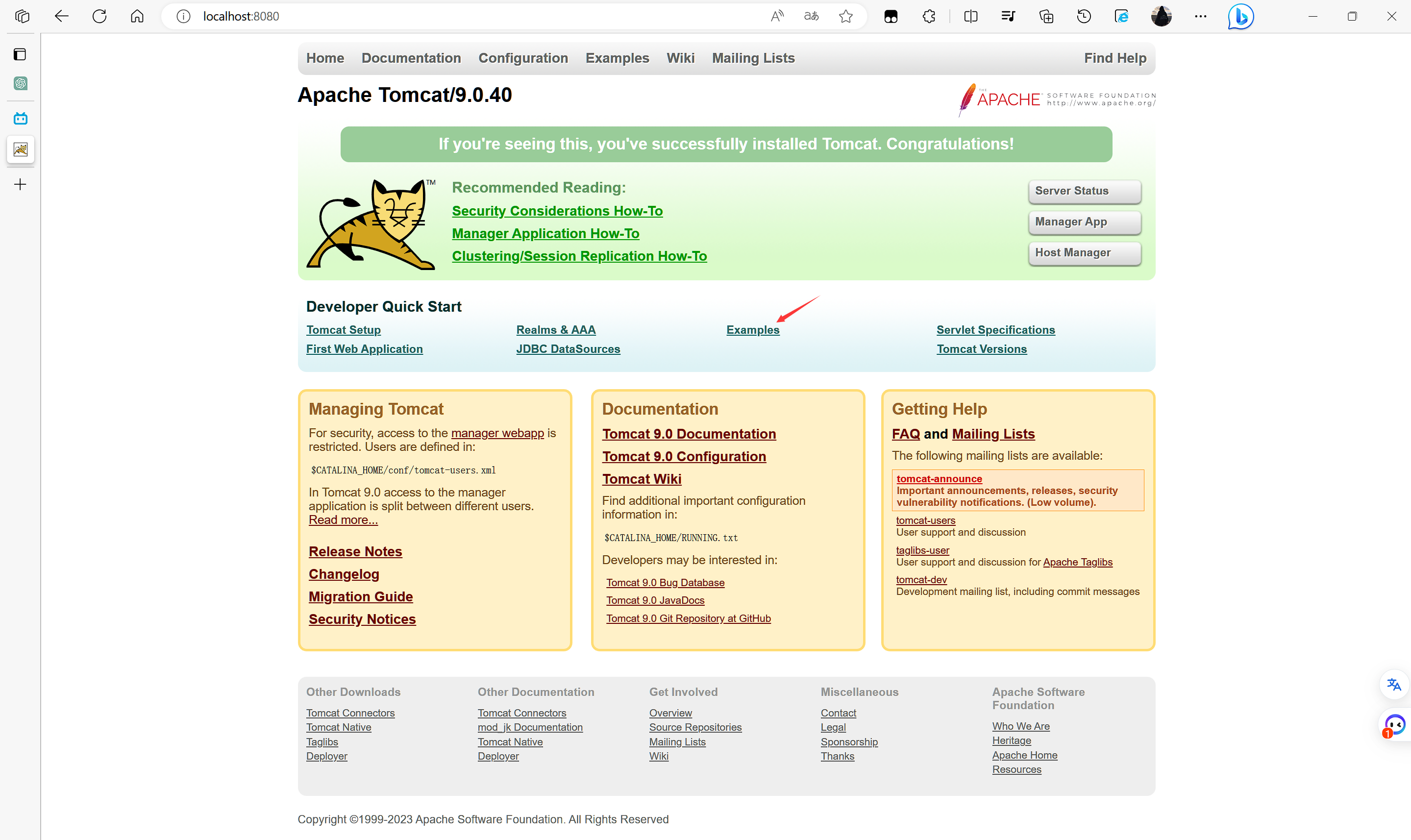Open the translate page icon in address bar
1411x840 pixels.
pos(811,16)
